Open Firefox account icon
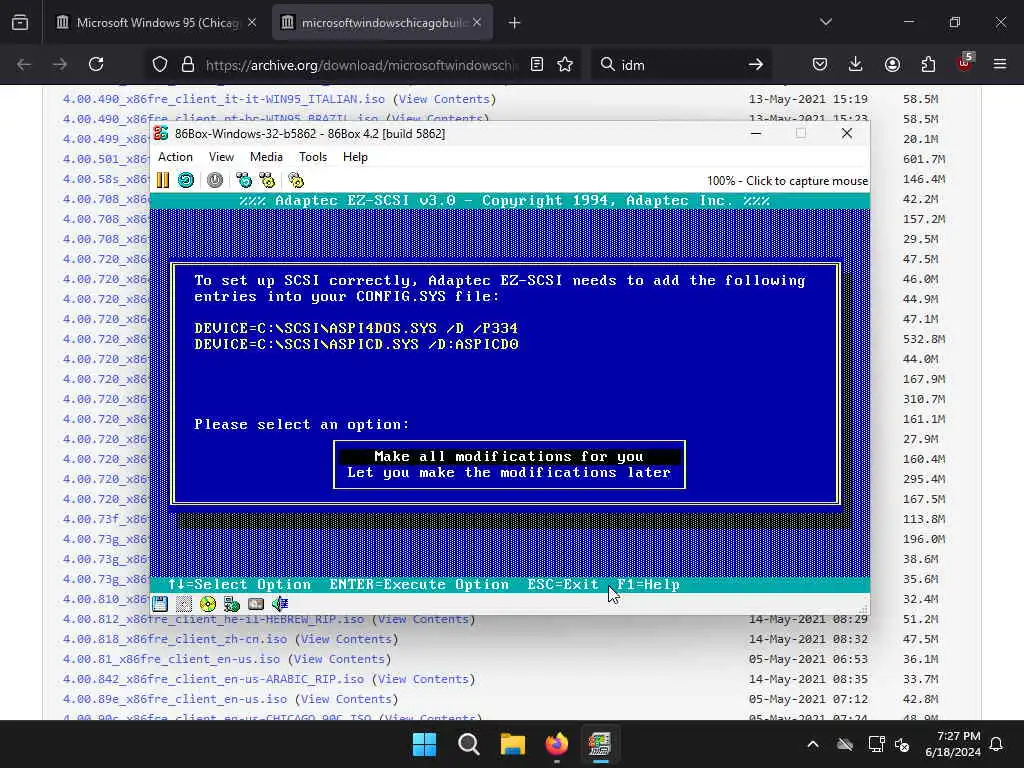The width and height of the screenshot is (1024, 768). coord(892,64)
